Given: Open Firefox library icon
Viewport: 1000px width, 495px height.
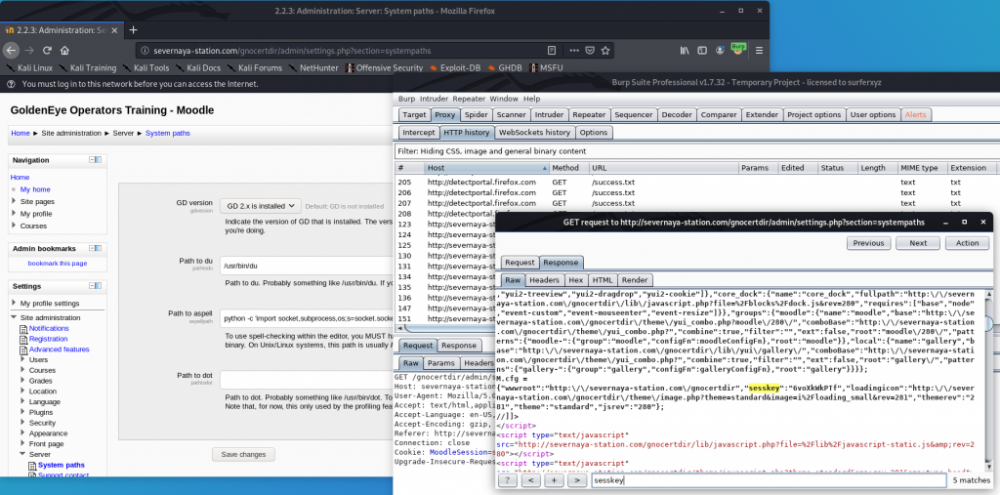Looking at the screenshot, I should pos(684,50).
